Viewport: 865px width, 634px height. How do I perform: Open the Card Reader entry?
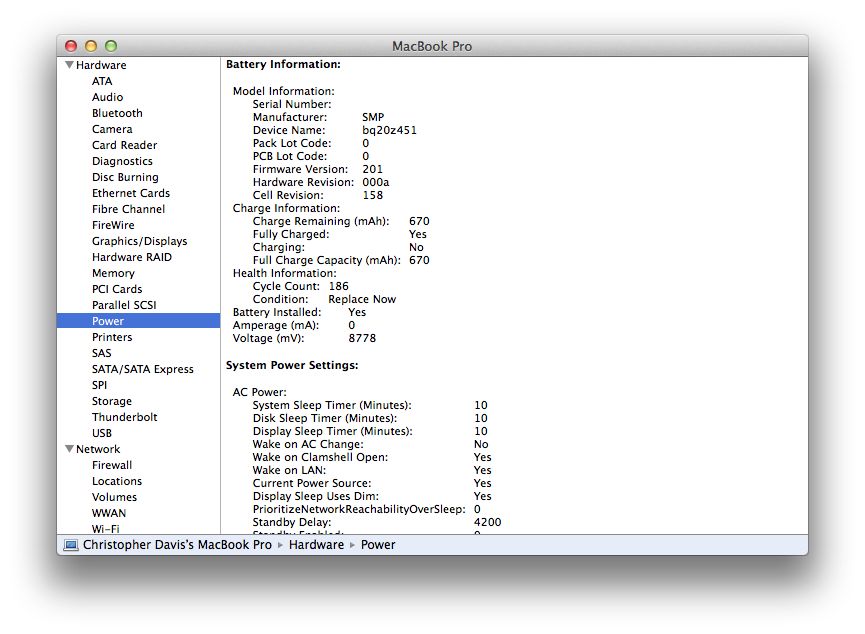(125, 145)
